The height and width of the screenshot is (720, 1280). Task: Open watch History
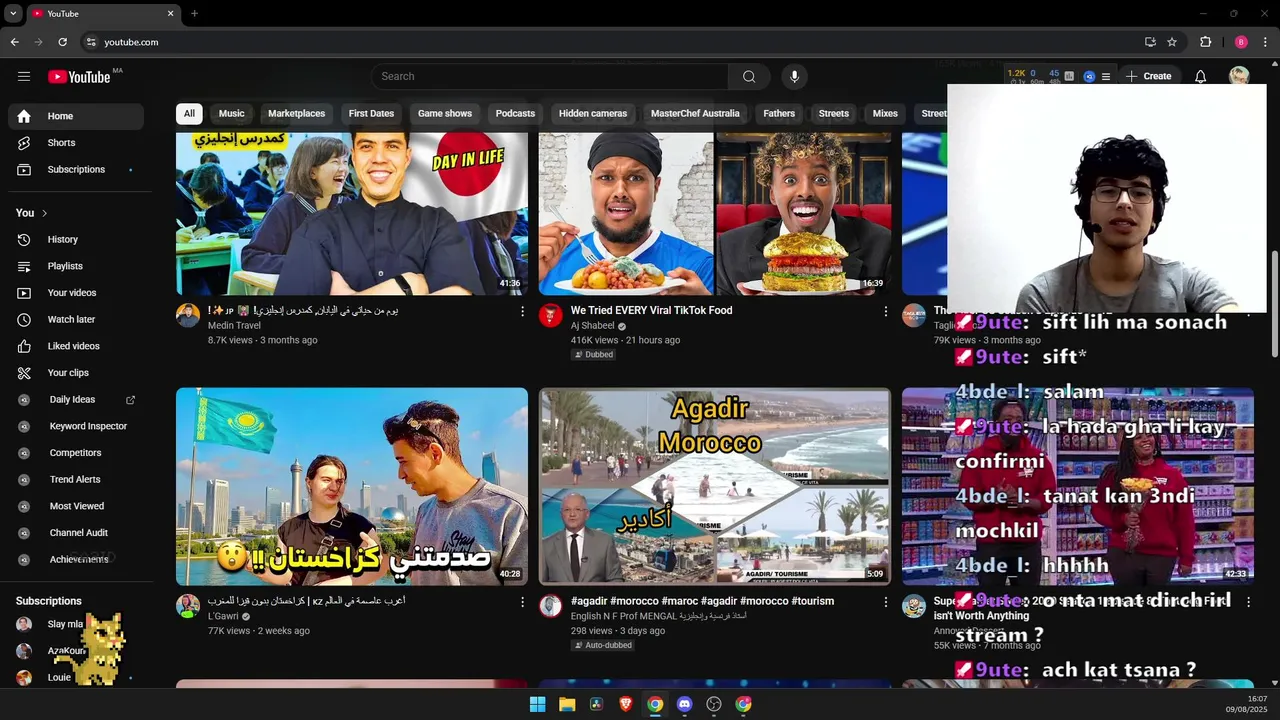click(76, 239)
